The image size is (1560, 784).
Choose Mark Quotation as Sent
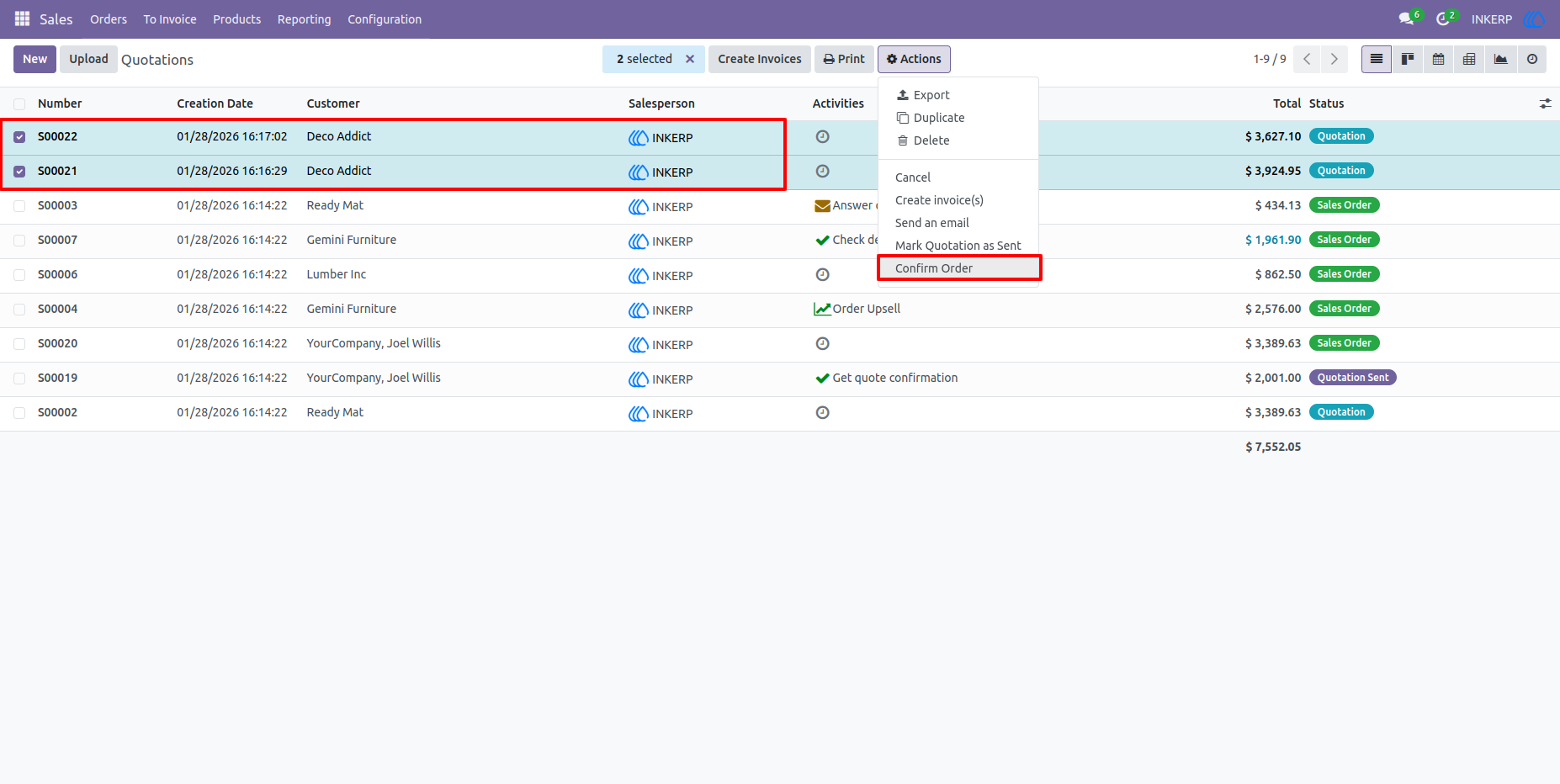point(958,246)
